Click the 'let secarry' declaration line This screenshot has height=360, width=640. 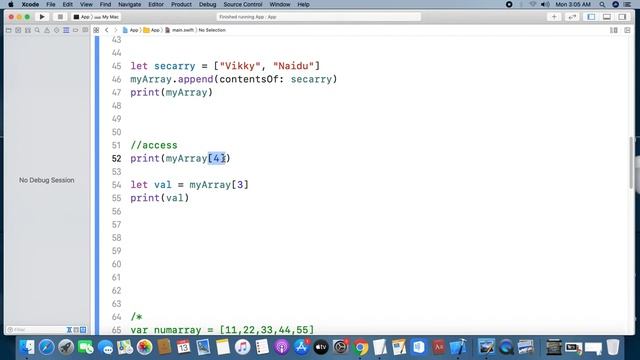[x=225, y=66]
